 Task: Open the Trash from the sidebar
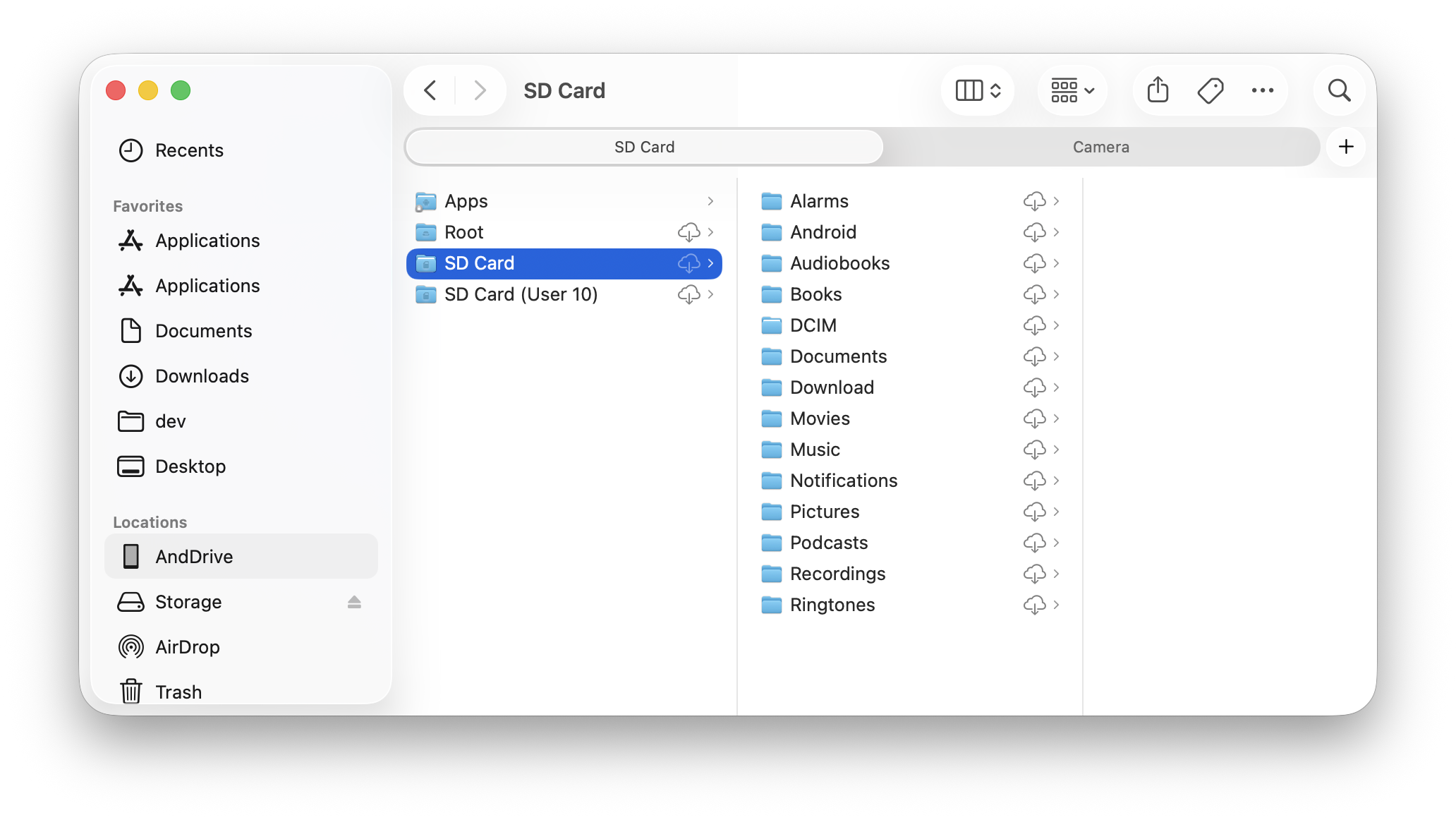[178, 692]
